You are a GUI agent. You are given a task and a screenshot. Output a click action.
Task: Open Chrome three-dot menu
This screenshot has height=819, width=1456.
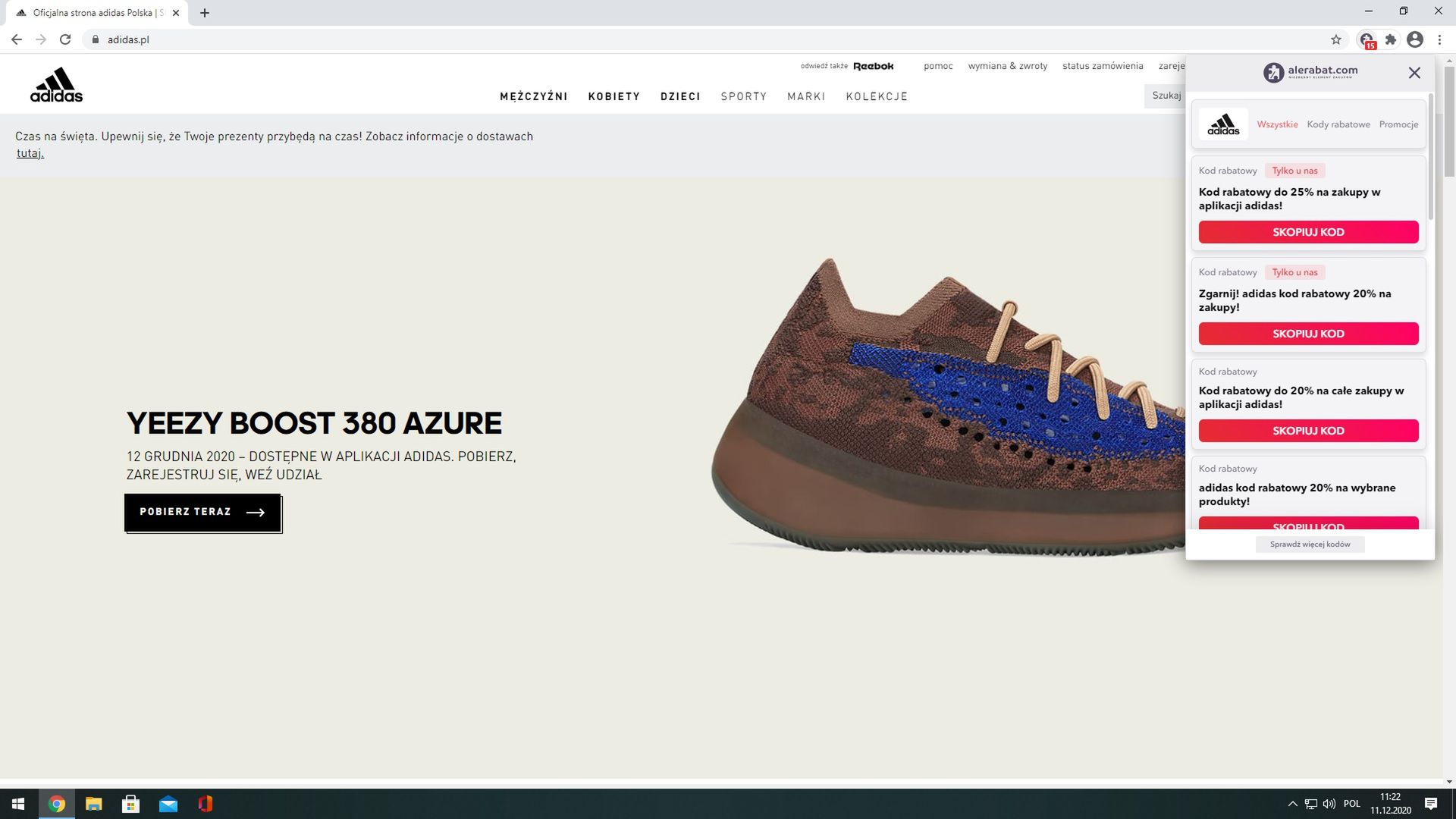[x=1439, y=39]
